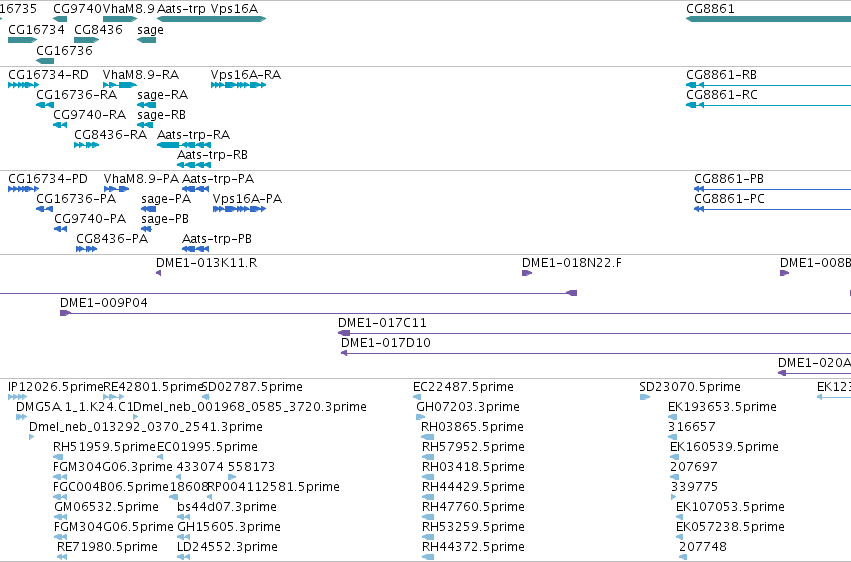Click EST EC22487.5prime
This screenshot has height=562, width=851.
pos(417,397)
